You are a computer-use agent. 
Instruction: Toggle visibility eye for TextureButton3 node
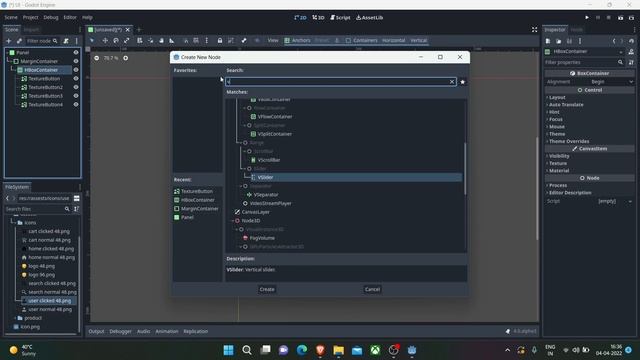(76, 96)
